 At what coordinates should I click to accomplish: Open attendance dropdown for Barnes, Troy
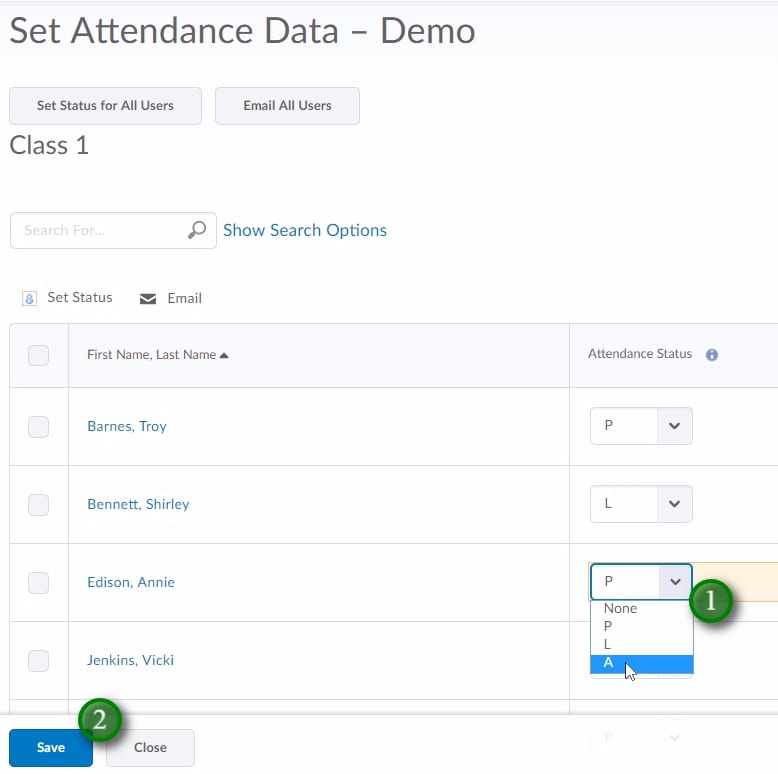point(641,426)
